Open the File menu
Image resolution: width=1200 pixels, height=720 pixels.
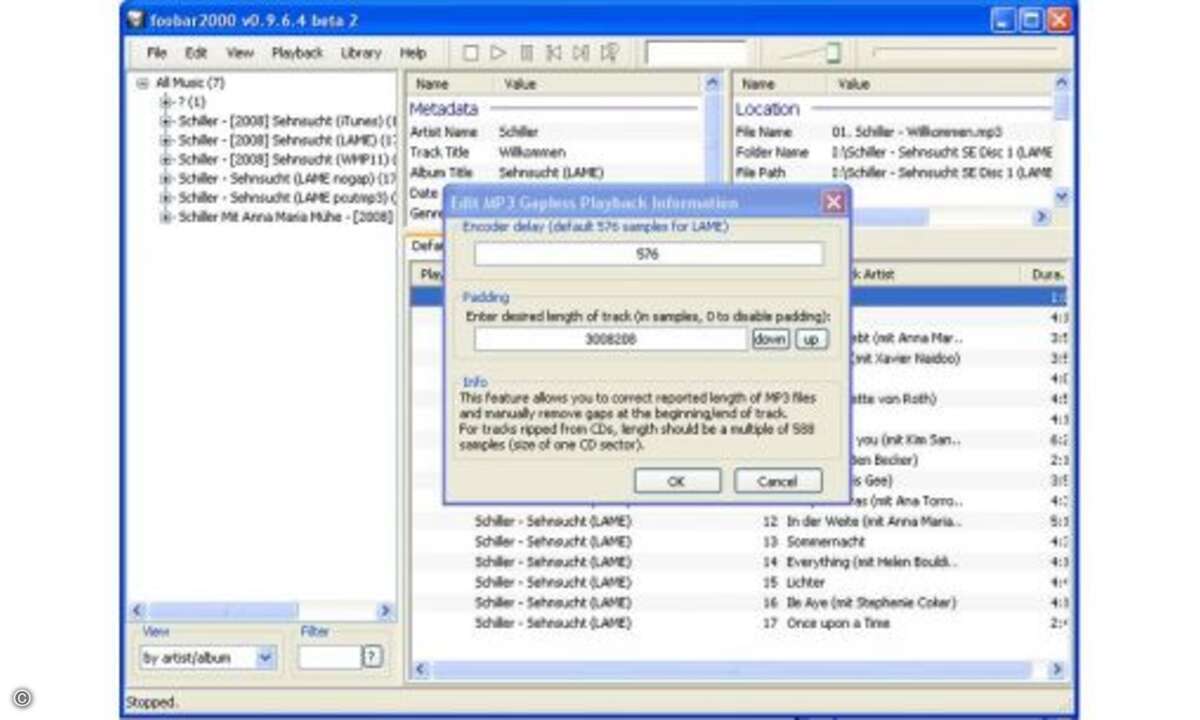click(157, 53)
